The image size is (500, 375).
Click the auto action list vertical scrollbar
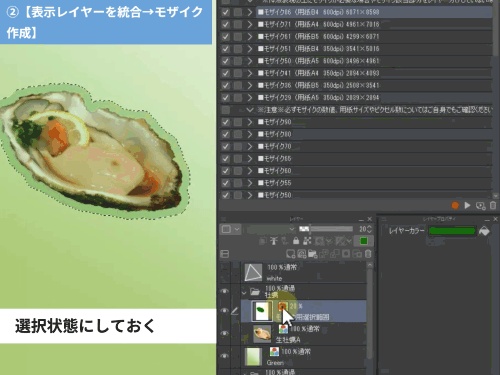(x=496, y=28)
